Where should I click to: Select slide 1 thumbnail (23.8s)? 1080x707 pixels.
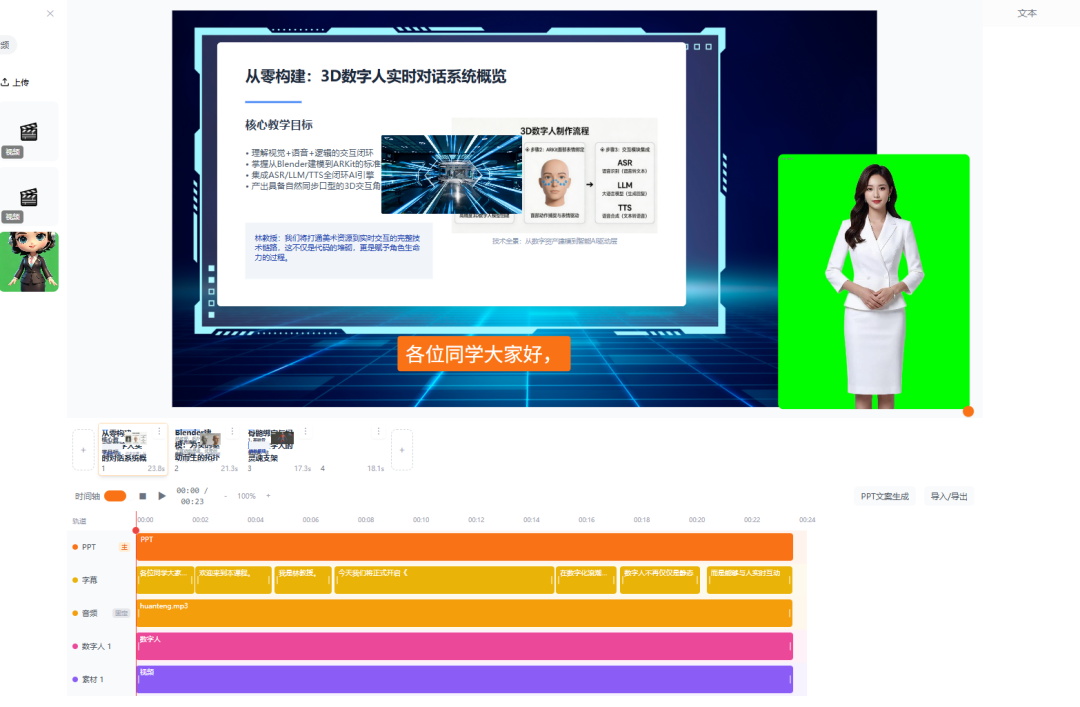click(x=133, y=449)
